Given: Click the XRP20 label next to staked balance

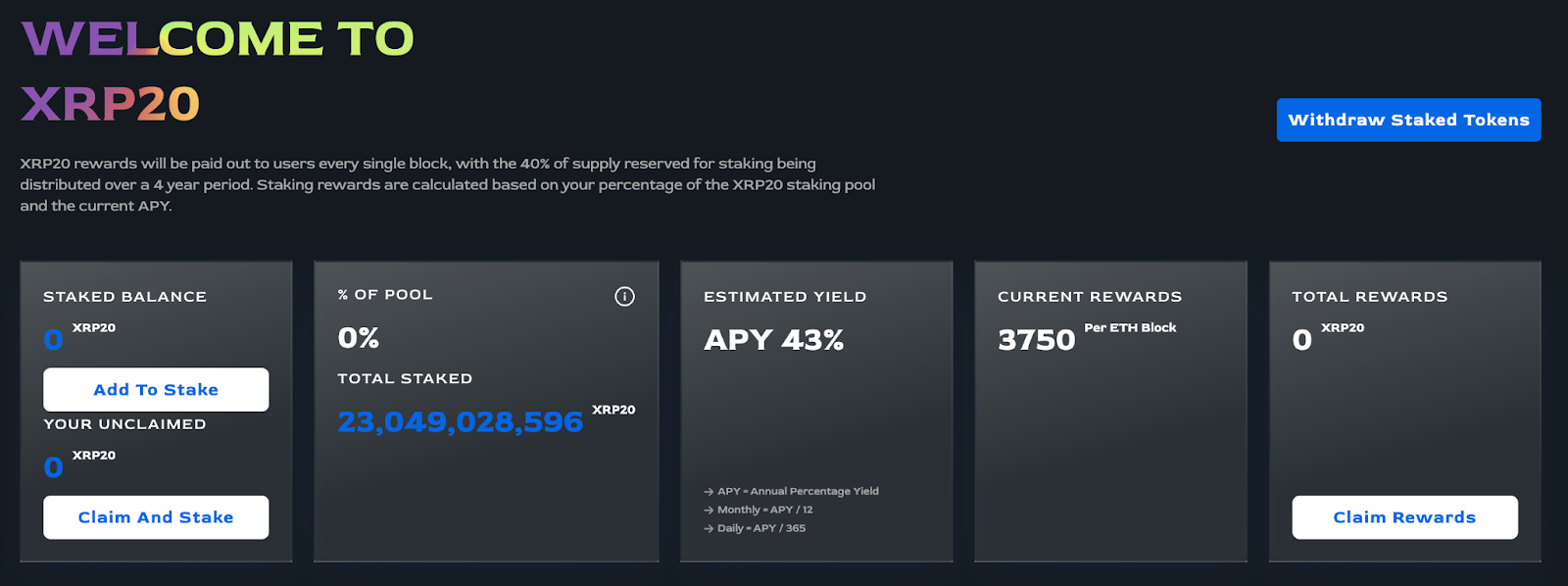Looking at the screenshot, I should (92, 327).
